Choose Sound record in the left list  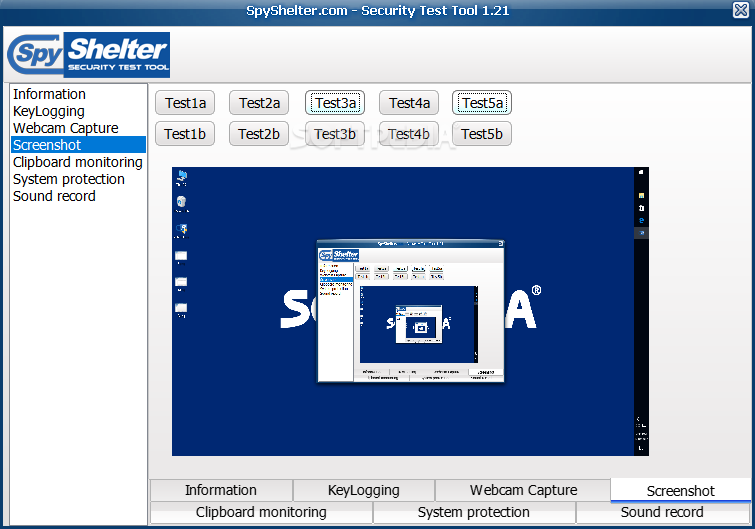pos(78,196)
